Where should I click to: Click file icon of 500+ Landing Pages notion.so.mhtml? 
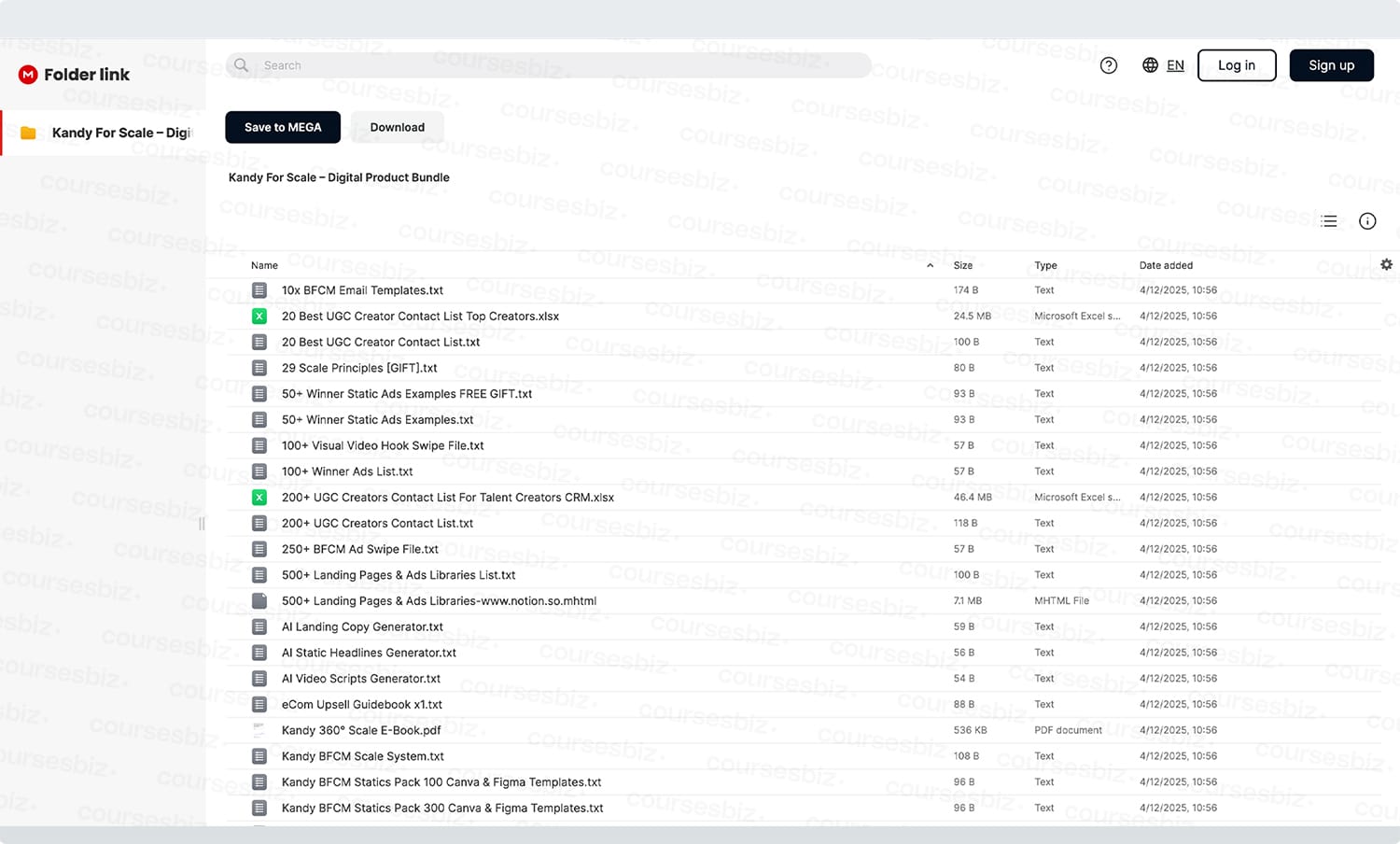coord(259,601)
